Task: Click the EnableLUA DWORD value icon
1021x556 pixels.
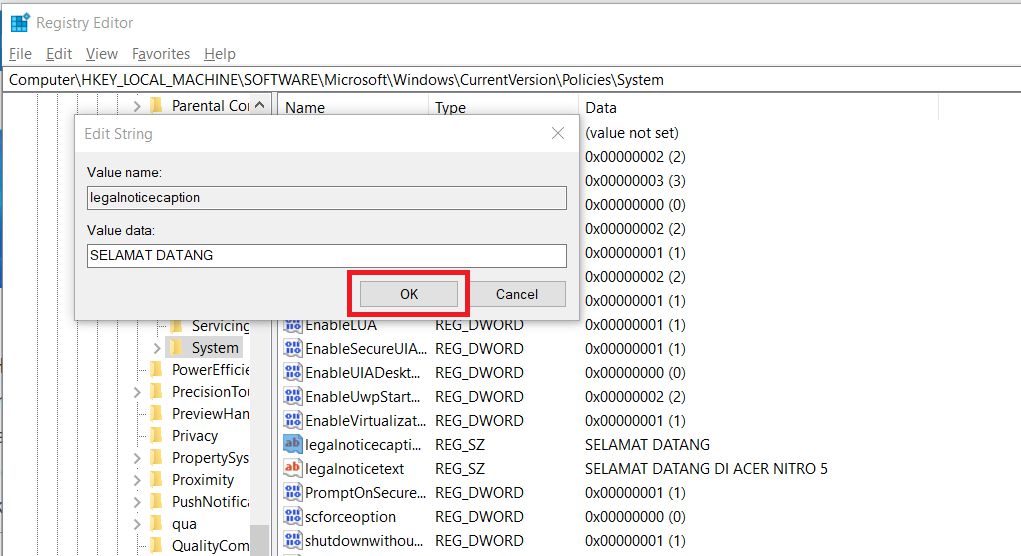Action: [x=293, y=325]
